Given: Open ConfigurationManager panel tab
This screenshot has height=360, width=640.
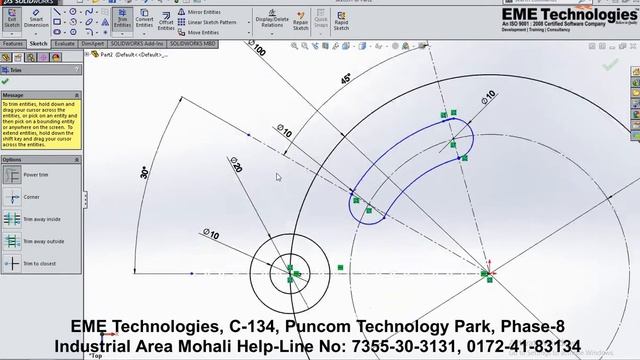Looking at the screenshot, I should [x=31, y=57].
